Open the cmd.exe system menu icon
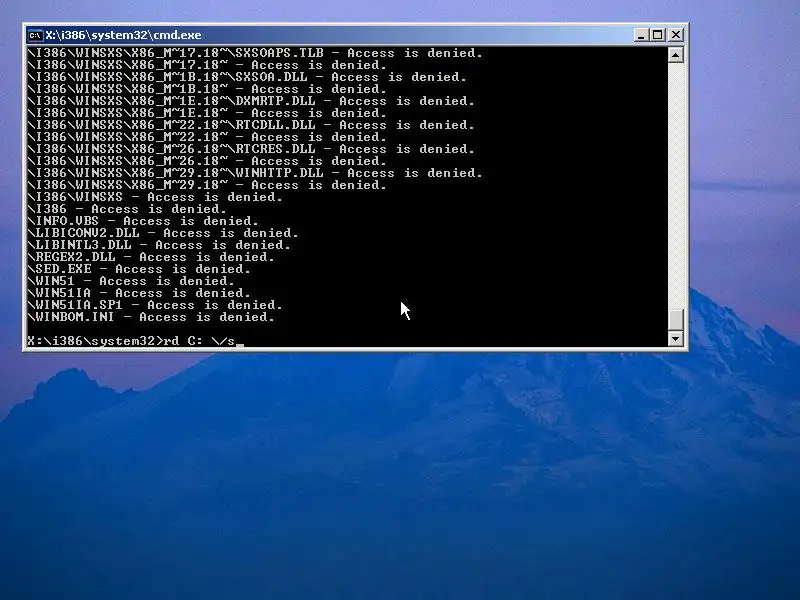This screenshot has width=800, height=600. [35, 35]
